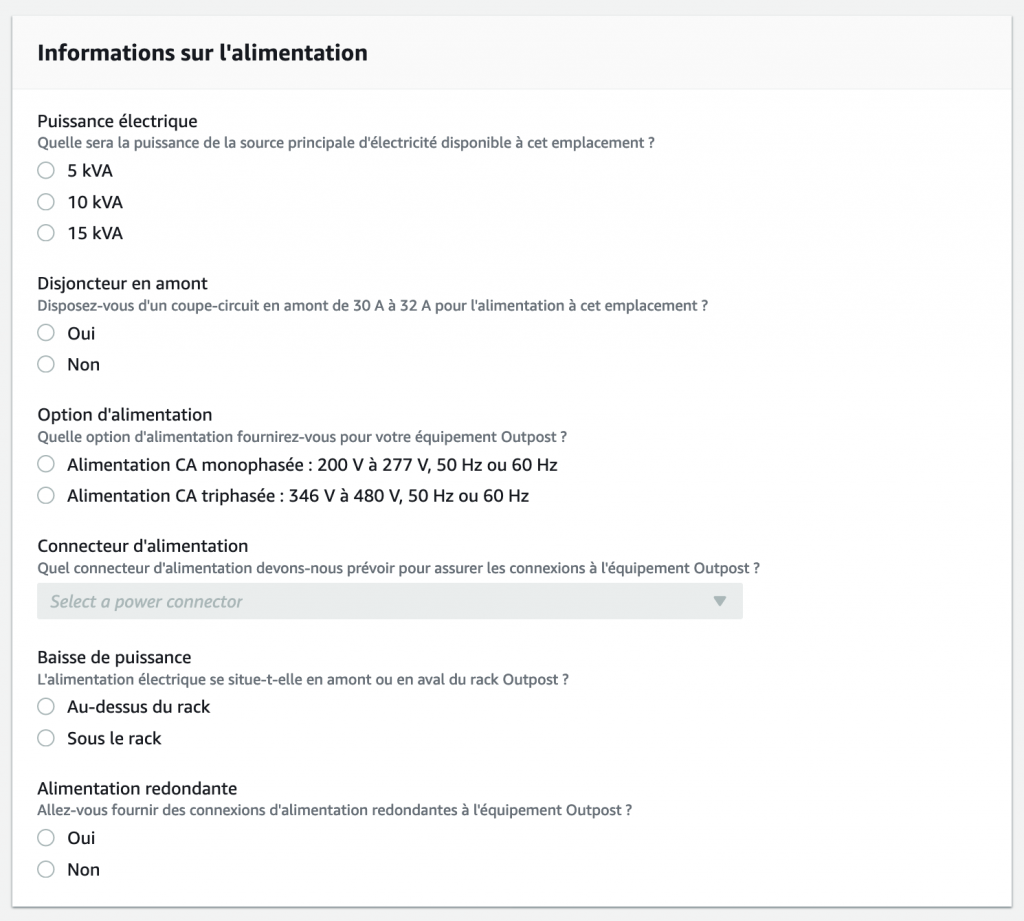Select Non for Disjoncteur en amont

[46, 364]
